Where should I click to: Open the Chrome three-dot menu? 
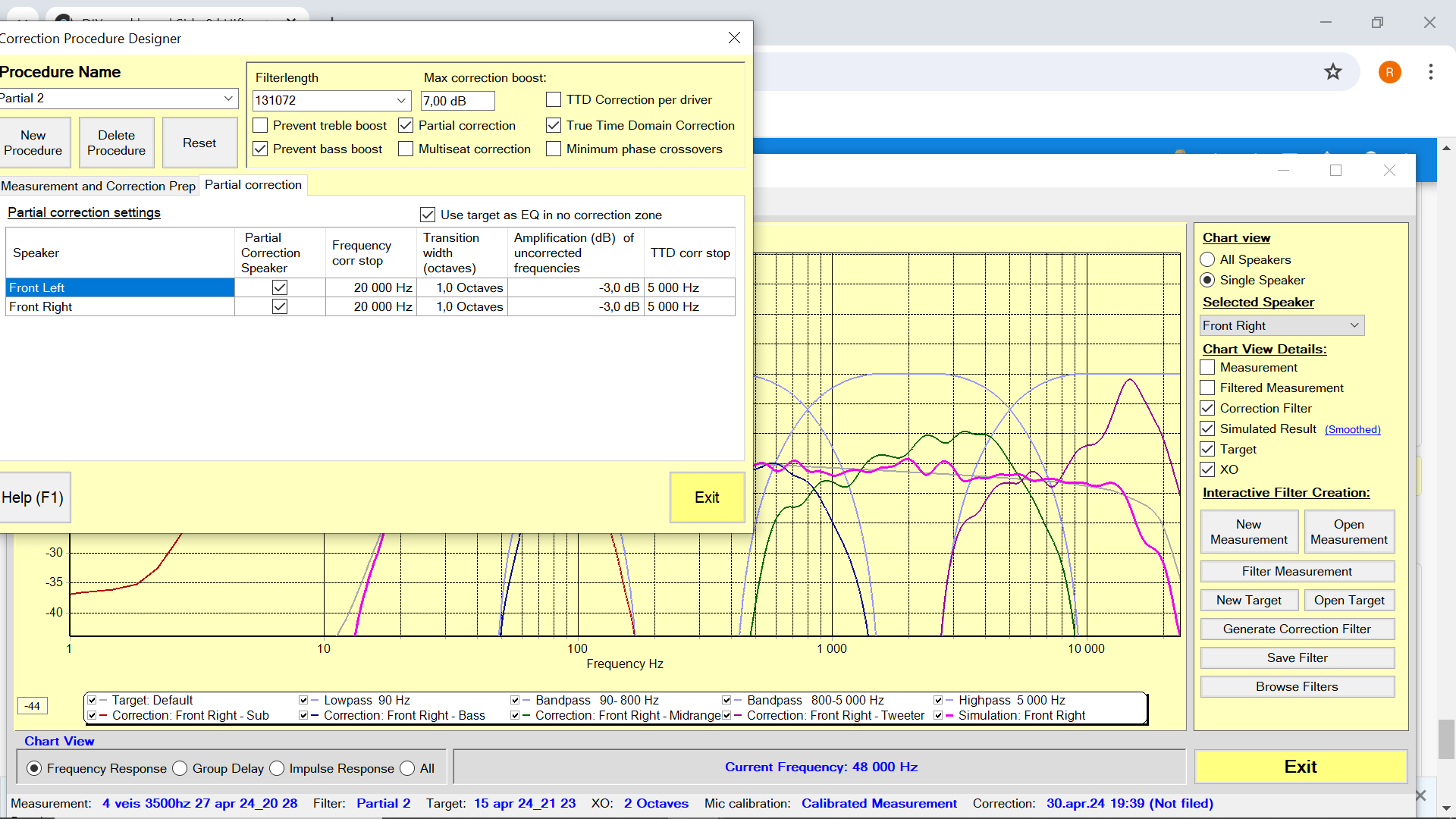click(x=1430, y=72)
